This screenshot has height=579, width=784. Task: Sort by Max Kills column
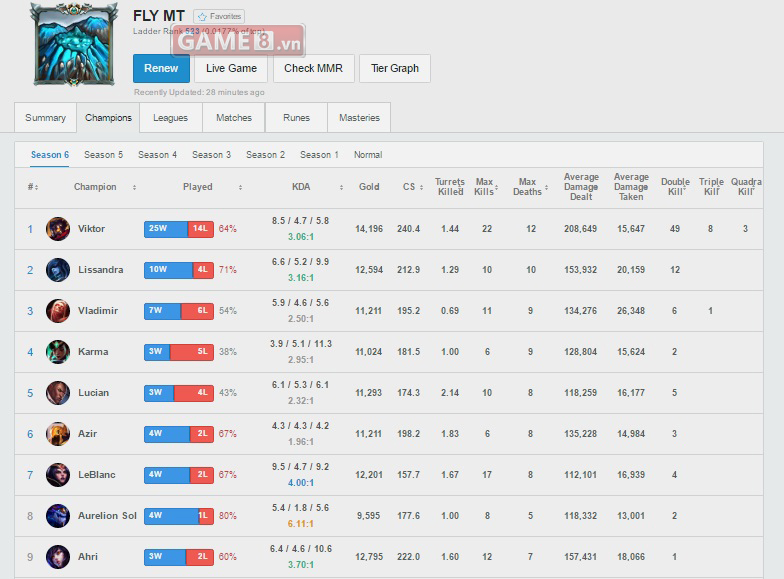(x=486, y=187)
